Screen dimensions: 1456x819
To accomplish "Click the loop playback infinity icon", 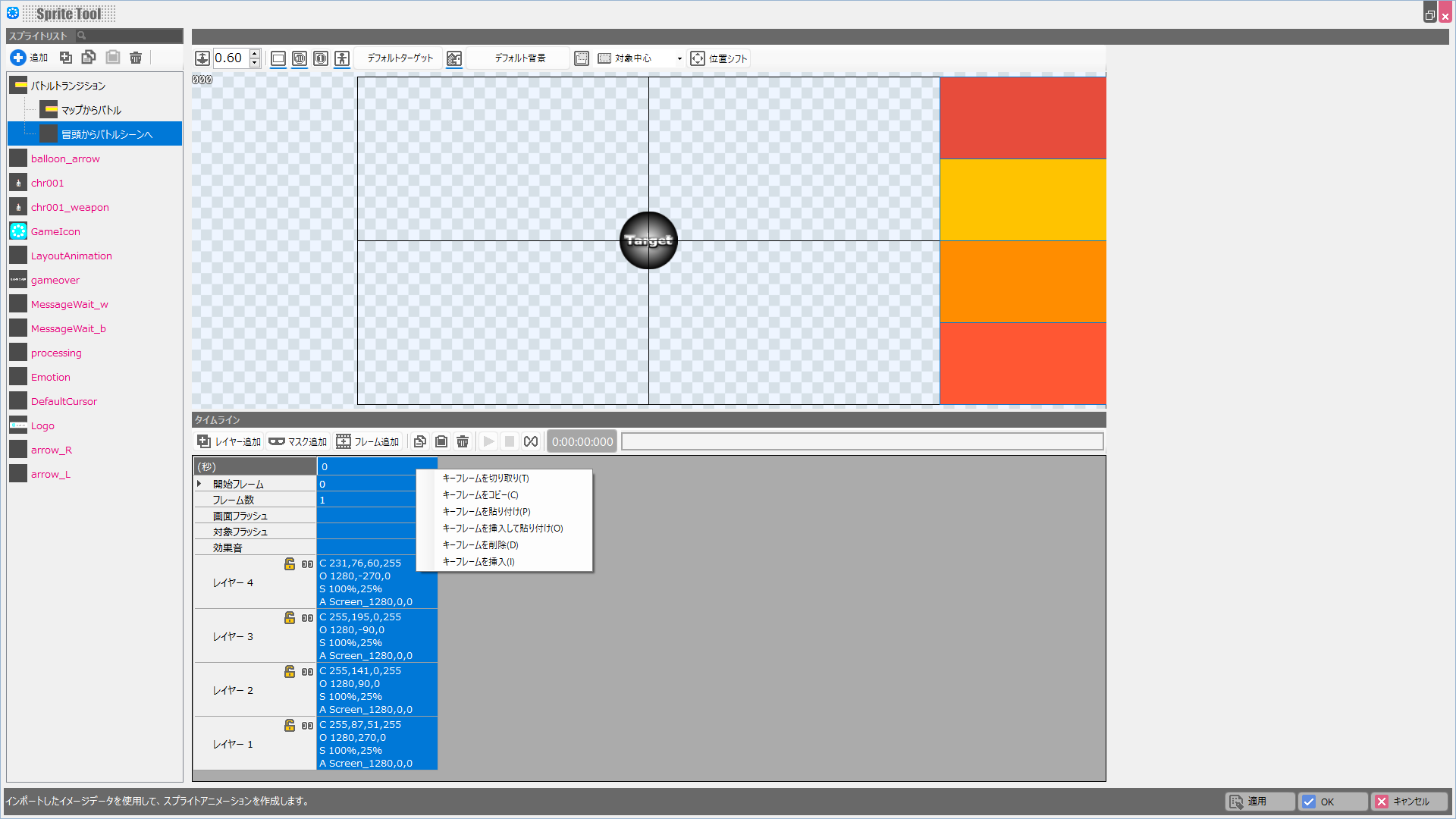I will point(531,441).
